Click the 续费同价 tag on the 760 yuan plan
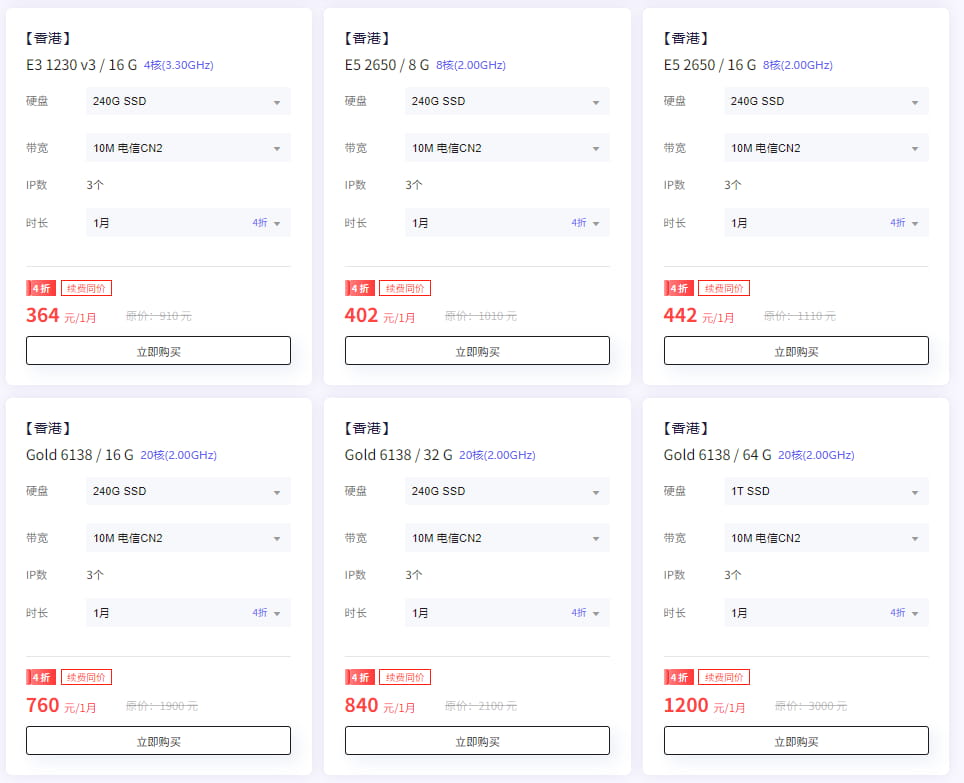The height and width of the screenshot is (783, 964). click(86, 678)
